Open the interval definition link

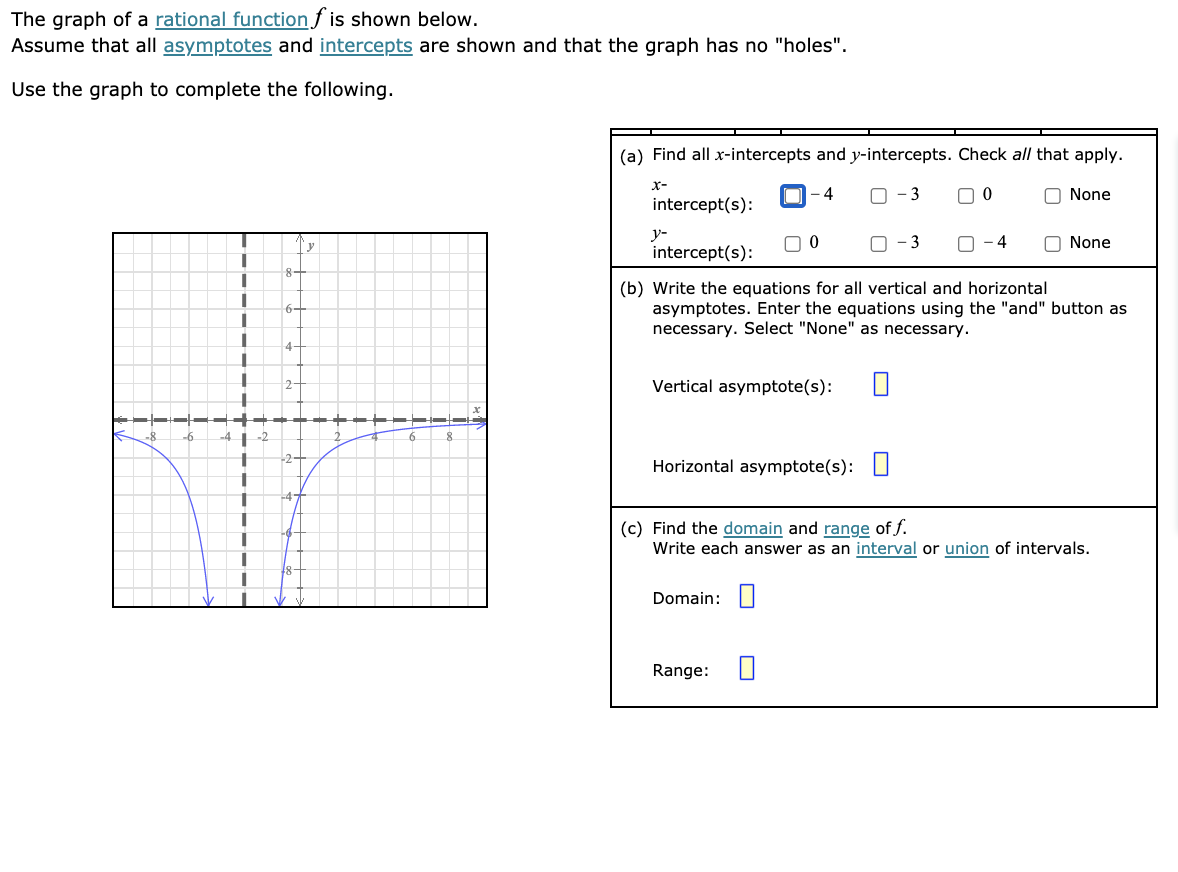pos(887,548)
